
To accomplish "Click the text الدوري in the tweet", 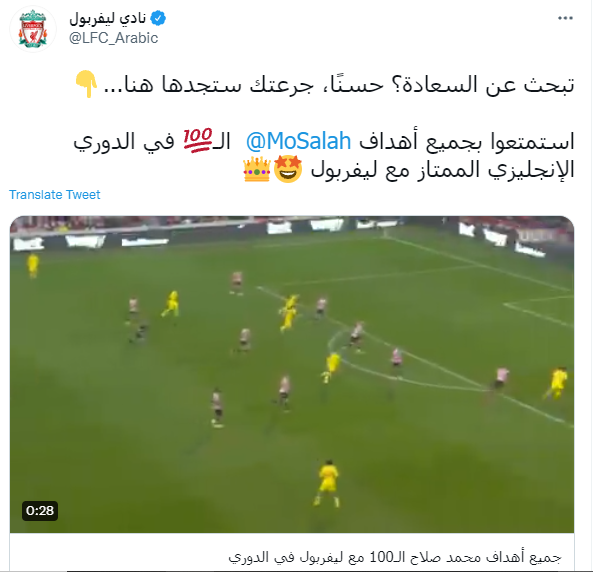I will coord(104,141).
